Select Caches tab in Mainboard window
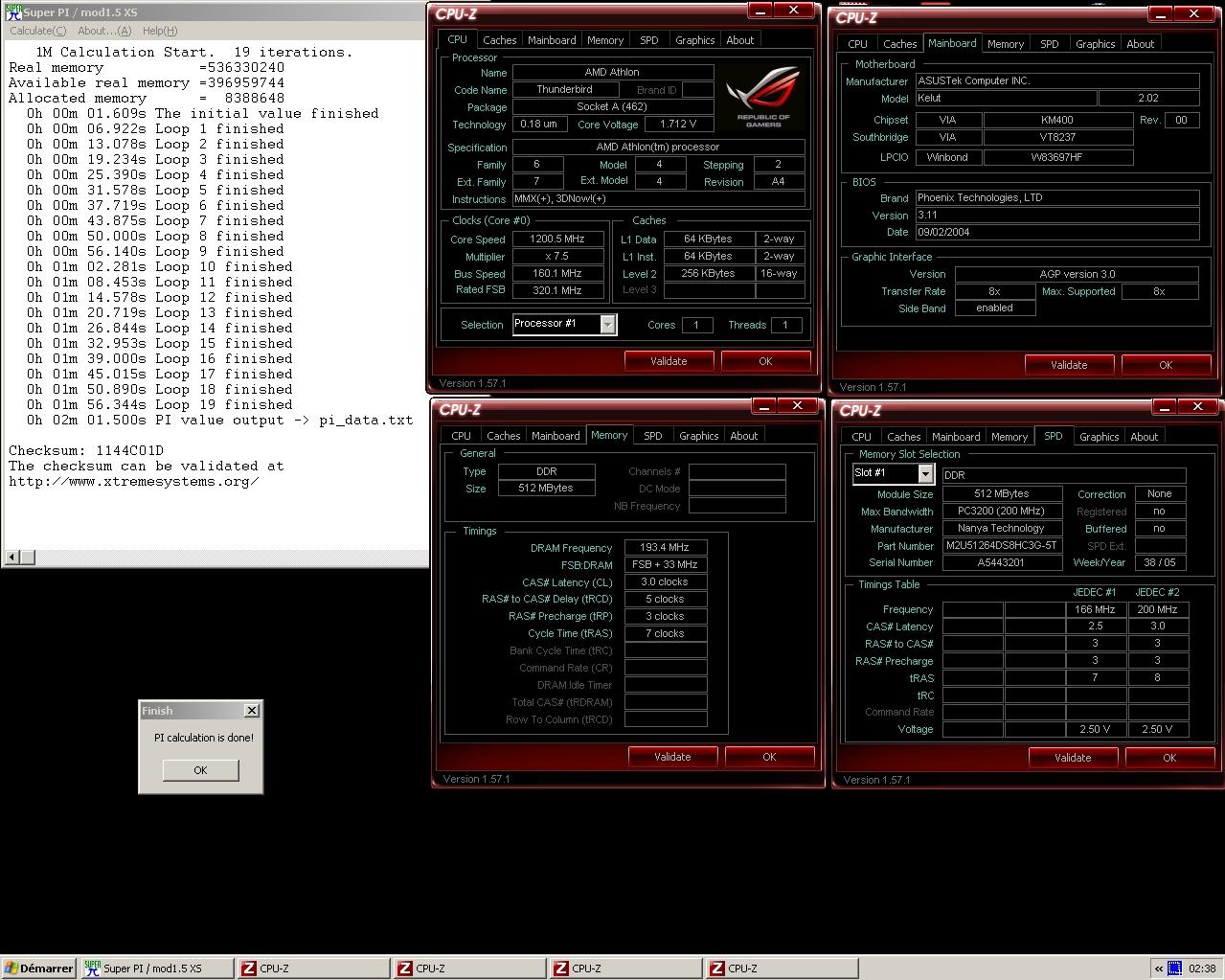This screenshot has height=980, width=1225. coord(899,44)
